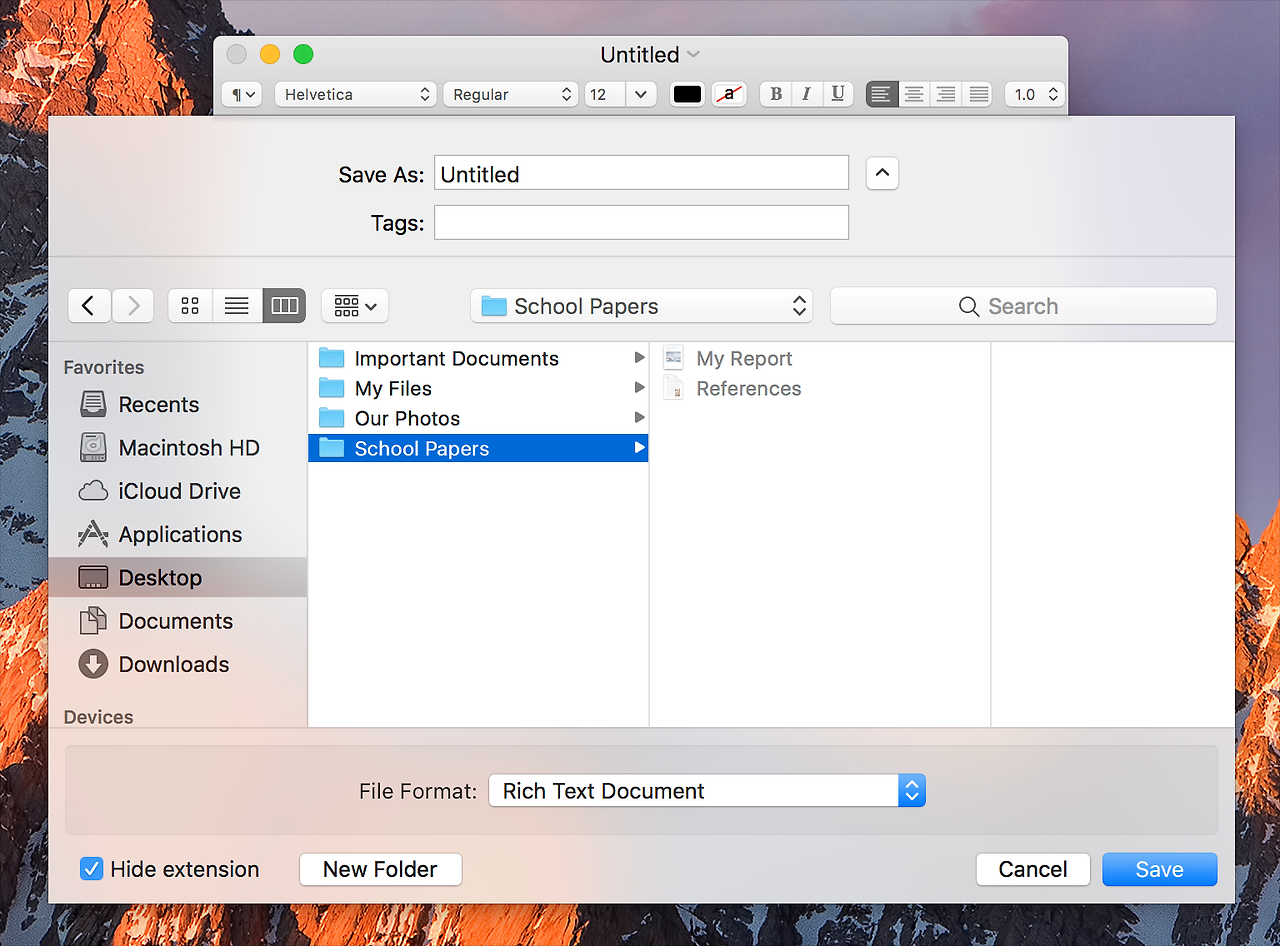The image size is (1280, 946).
Task: Open the paragraph styles menu icon
Action: (241, 94)
